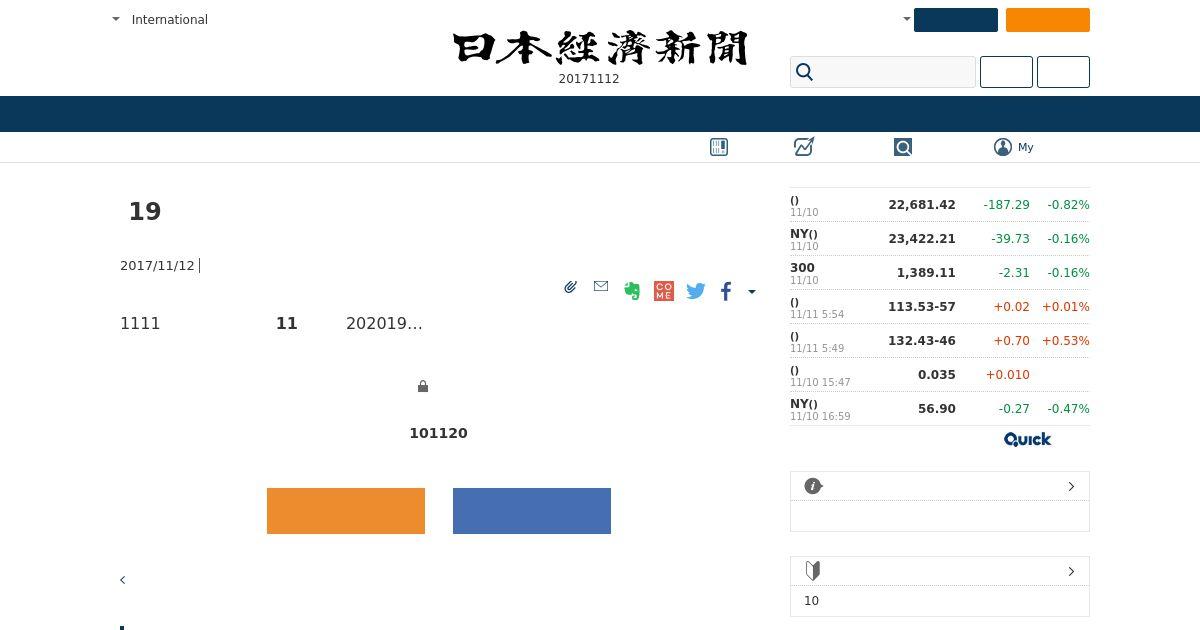This screenshot has width=1200, height=630.
Task: Click the truncated text 202019…
Action: point(384,323)
